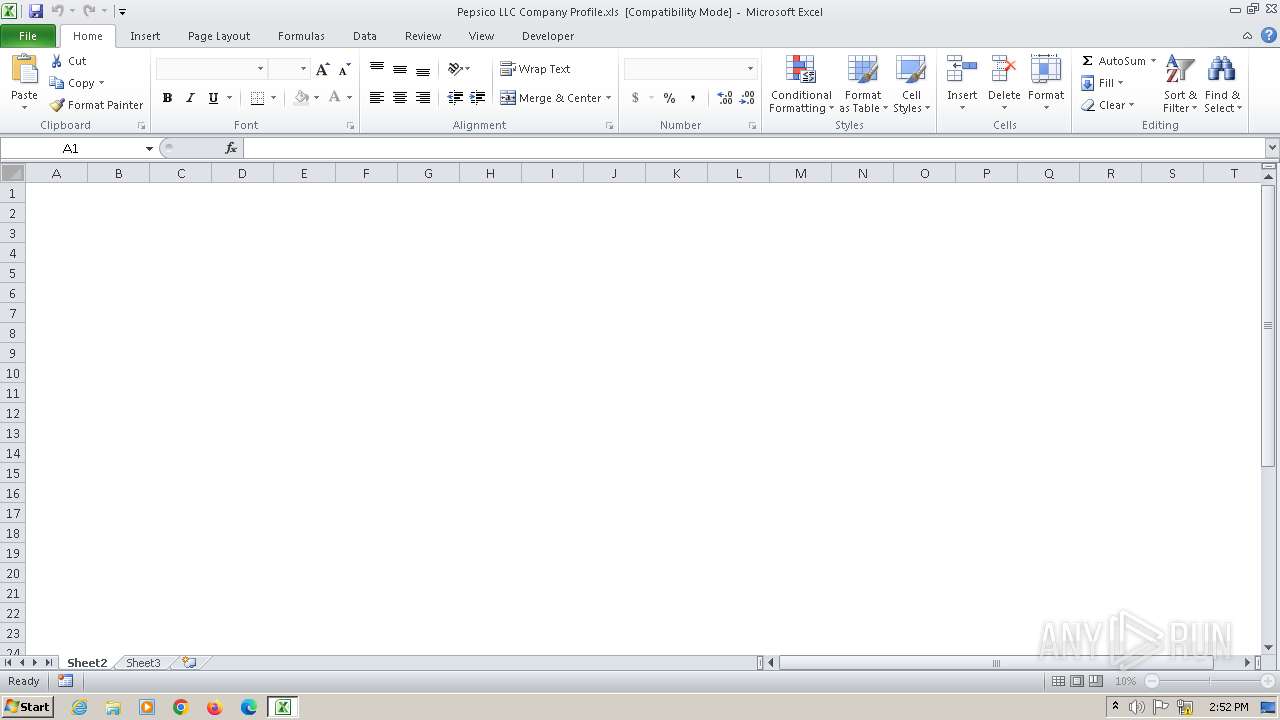
Task: Toggle Underline formatting
Action: point(213,98)
